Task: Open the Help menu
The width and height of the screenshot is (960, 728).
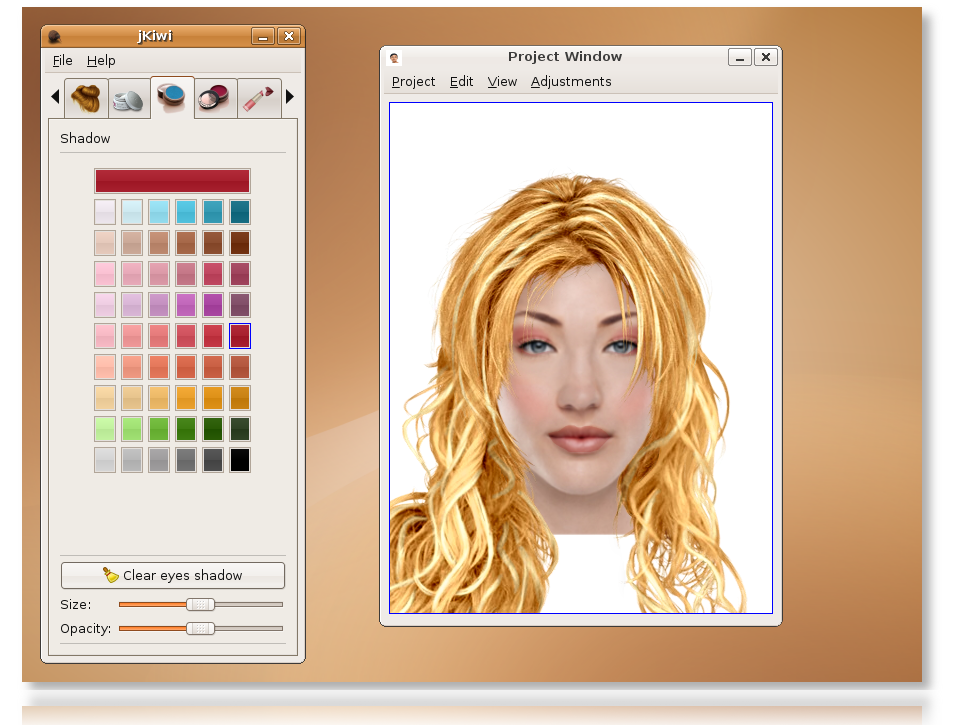Action: coord(101,61)
